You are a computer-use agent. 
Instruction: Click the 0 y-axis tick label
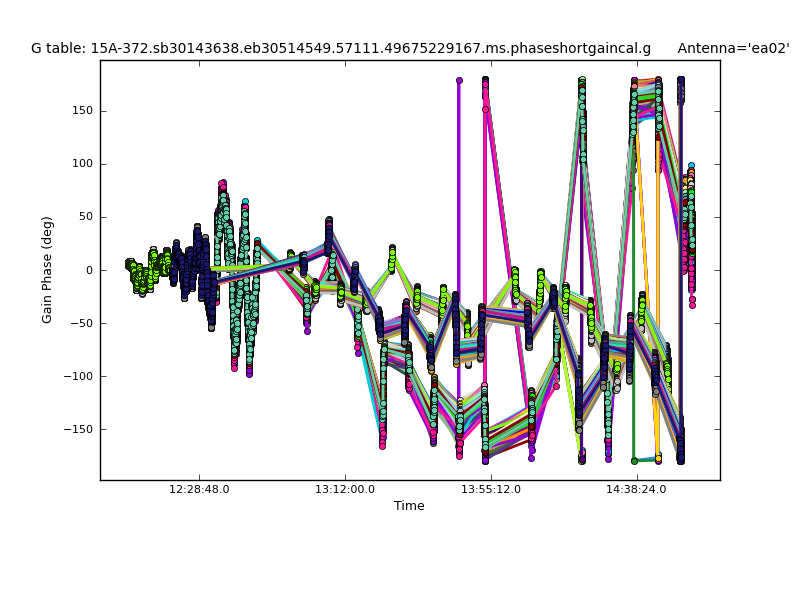pyautogui.click(x=88, y=270)
